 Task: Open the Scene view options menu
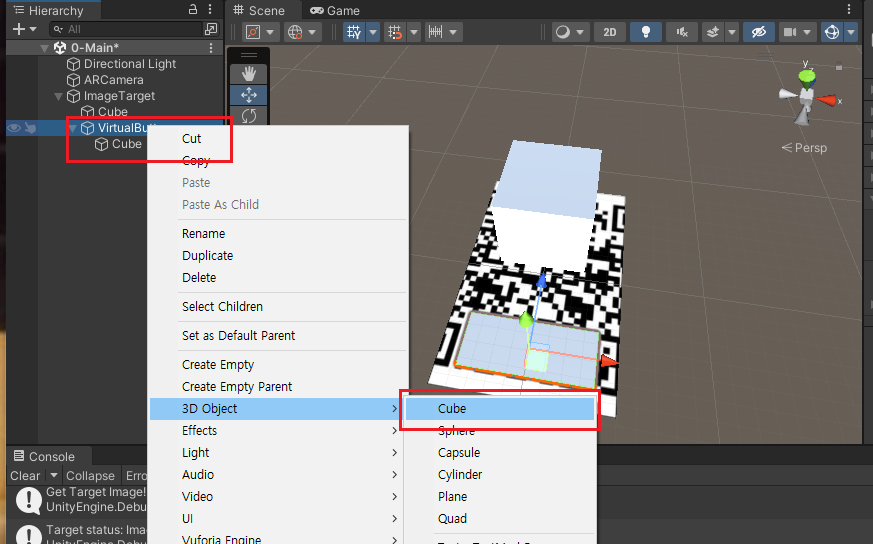coord(849,9)
